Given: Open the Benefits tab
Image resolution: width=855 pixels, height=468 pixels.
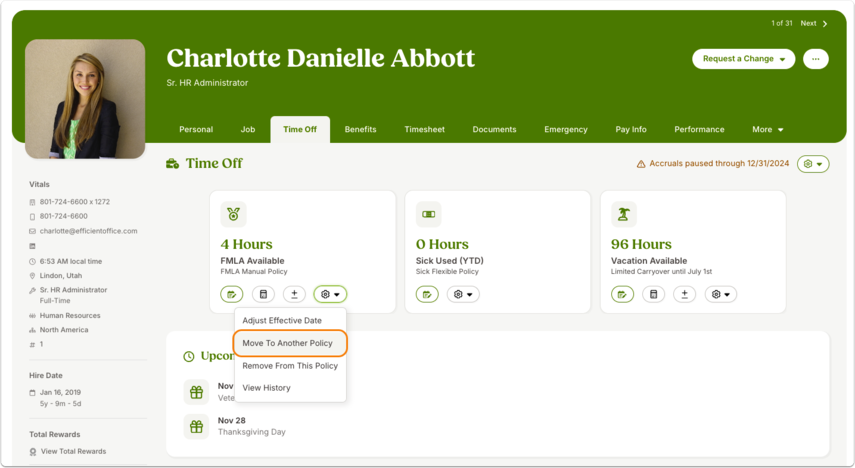Looking at the screenshot, I should click(x=360, y=130).
